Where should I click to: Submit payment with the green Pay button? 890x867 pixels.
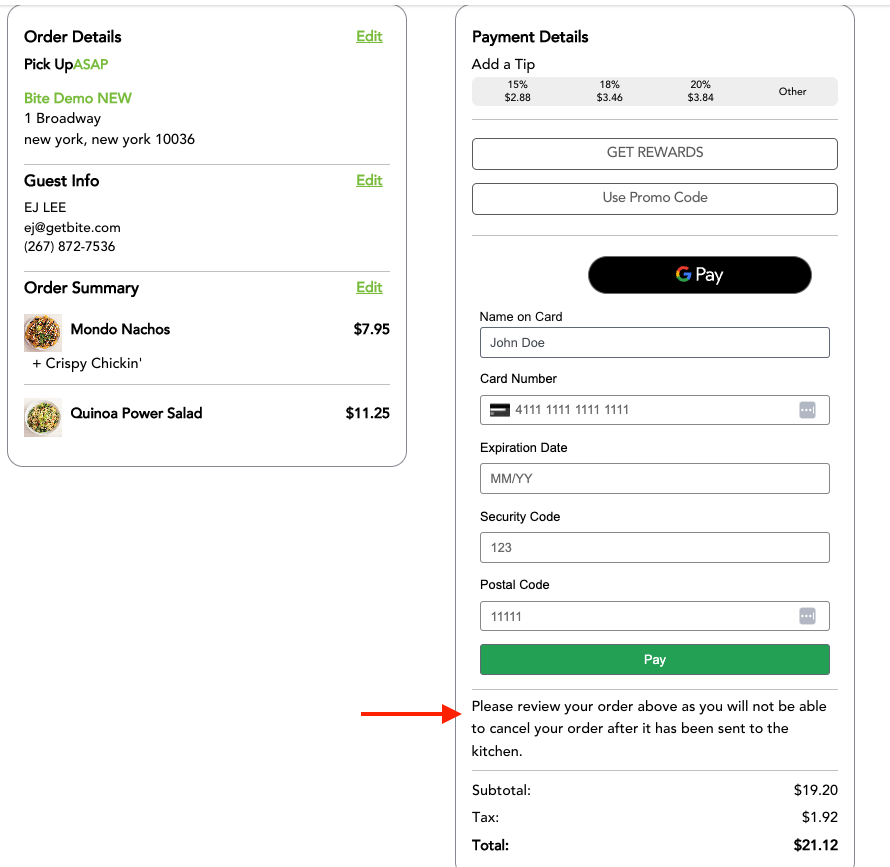(654, 660)
